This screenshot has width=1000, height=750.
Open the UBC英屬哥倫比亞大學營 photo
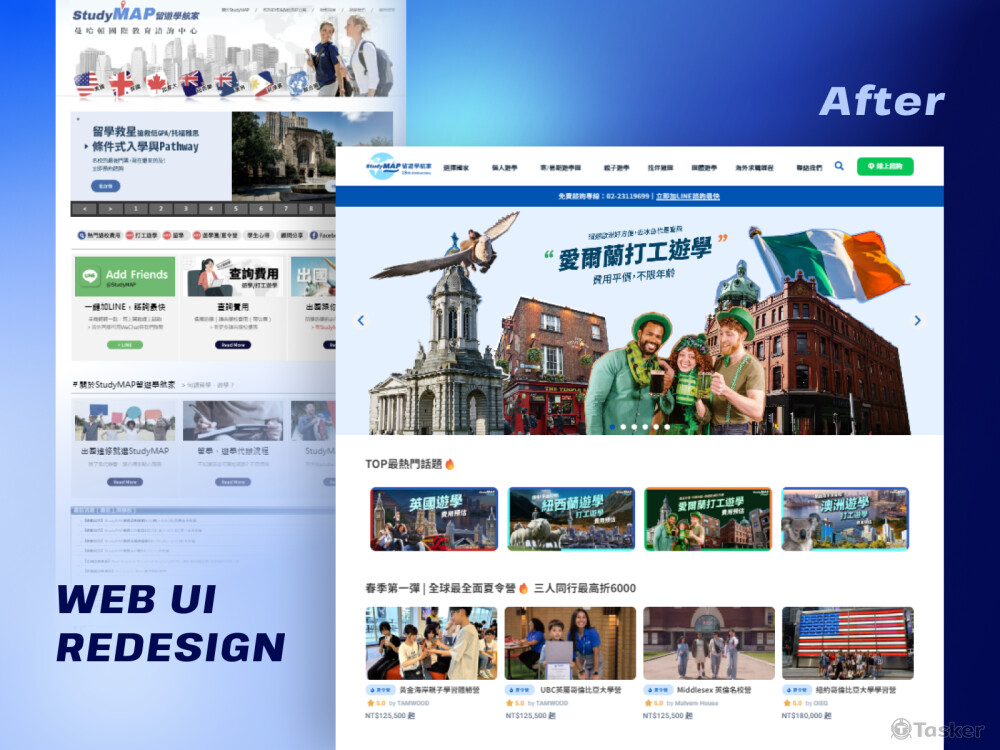pos(570,643)
